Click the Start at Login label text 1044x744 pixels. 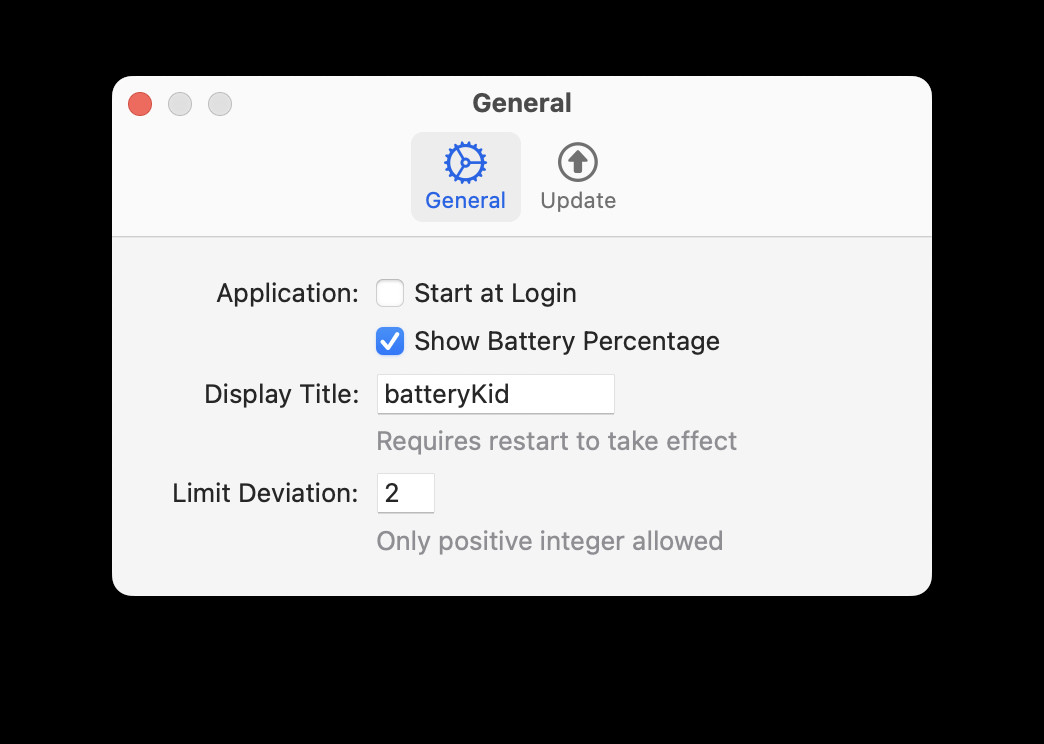point(495,293)
